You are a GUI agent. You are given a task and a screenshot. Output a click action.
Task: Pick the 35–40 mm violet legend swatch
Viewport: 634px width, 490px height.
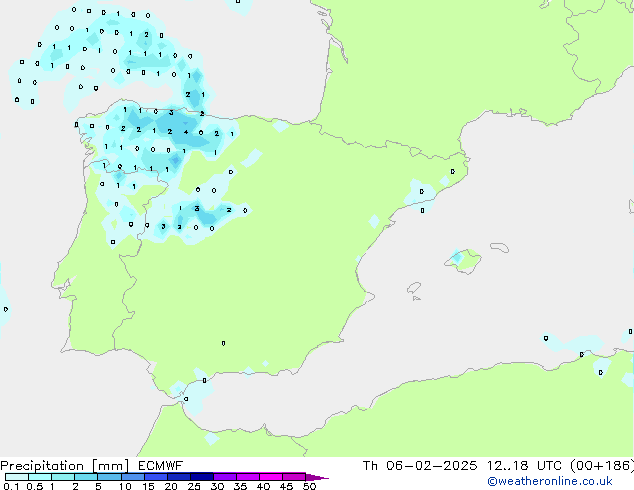click(247, 477)
